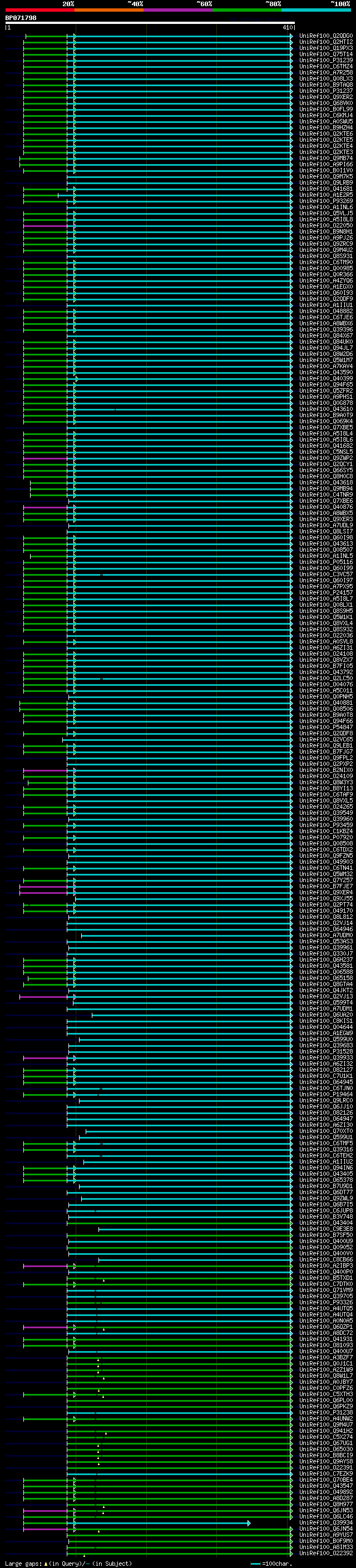
Task: Select label UniRef100_Q9M7K5
Action: pos(326,176)
